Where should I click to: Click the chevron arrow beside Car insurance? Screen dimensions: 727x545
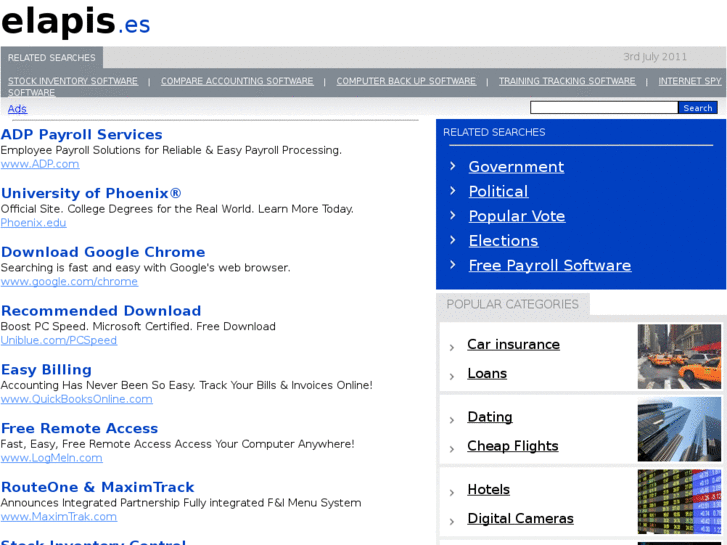pos(452,347)
